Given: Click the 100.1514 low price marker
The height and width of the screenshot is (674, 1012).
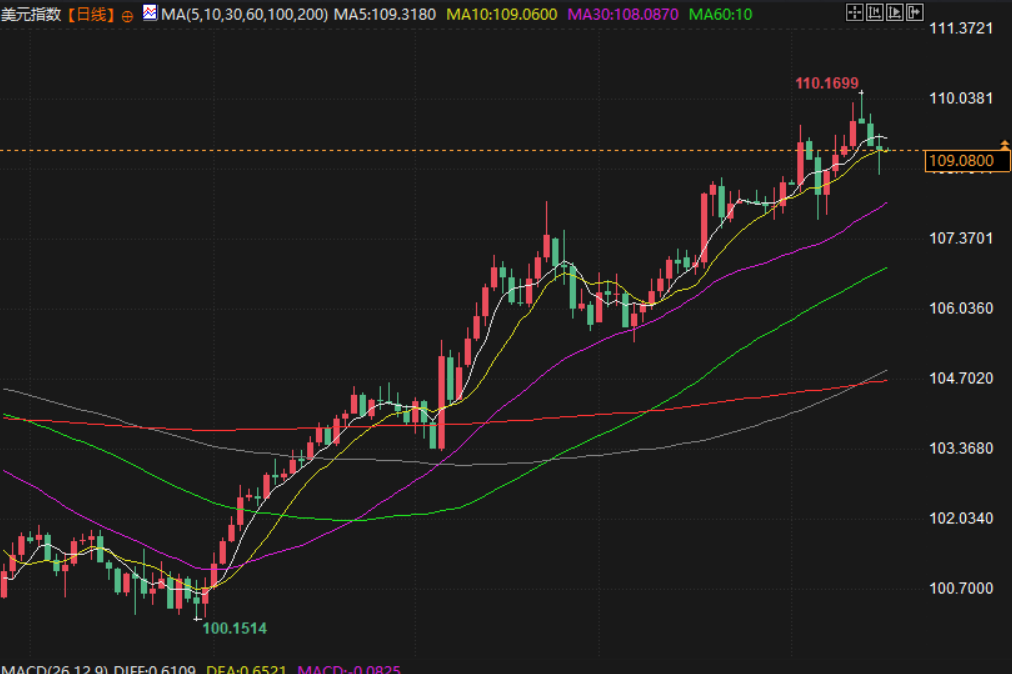Looking at the screenshot, I should (x=235, y=628).
